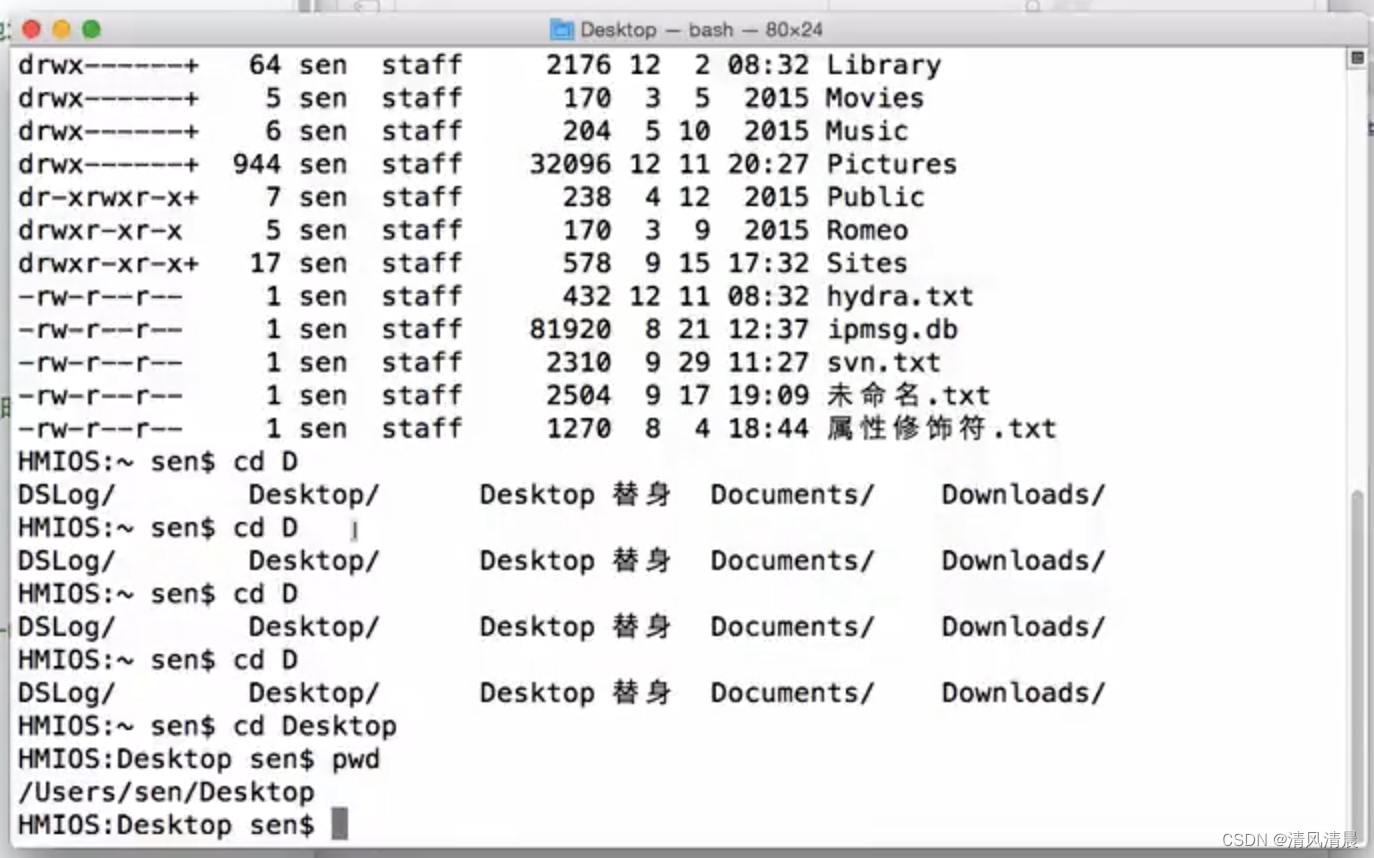1374x858 pixels.
Task: Select the "属性修饰符.txt" file name
Action: click(x=941, y=429)
